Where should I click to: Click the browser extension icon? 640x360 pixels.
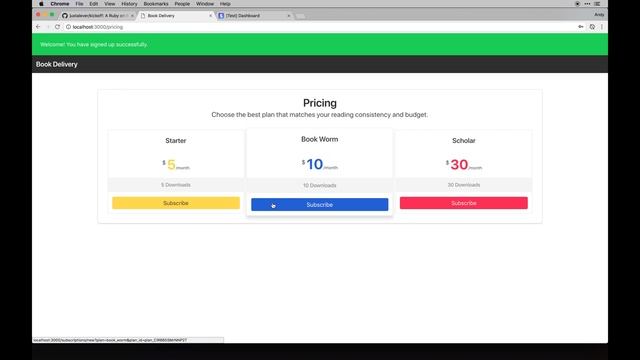592,27
